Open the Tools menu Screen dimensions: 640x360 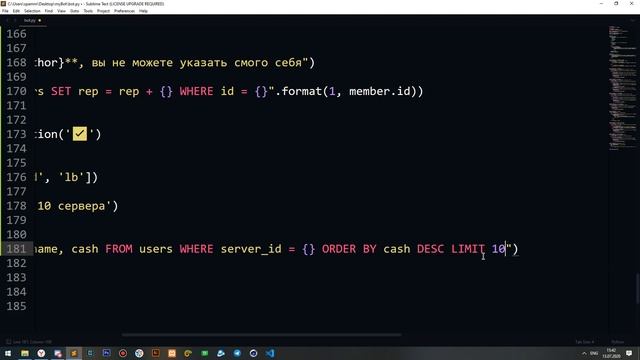(88, 11)
